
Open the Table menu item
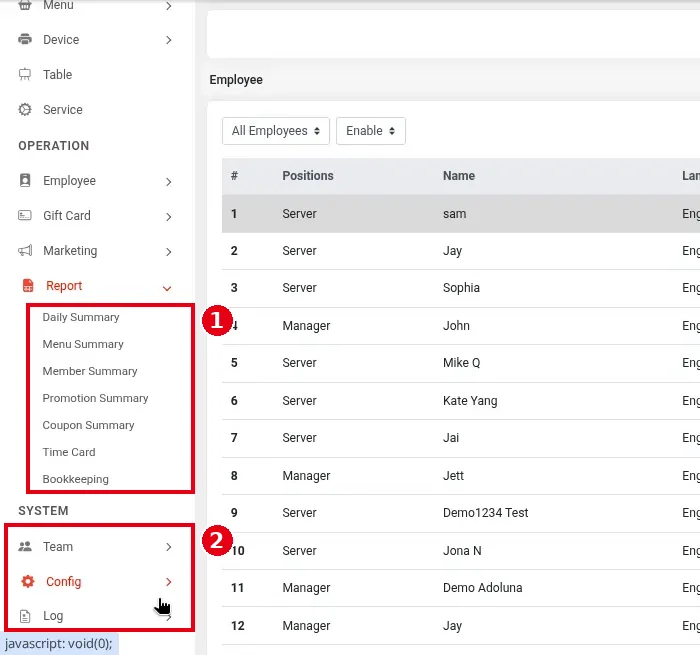[x=58, y=75]
